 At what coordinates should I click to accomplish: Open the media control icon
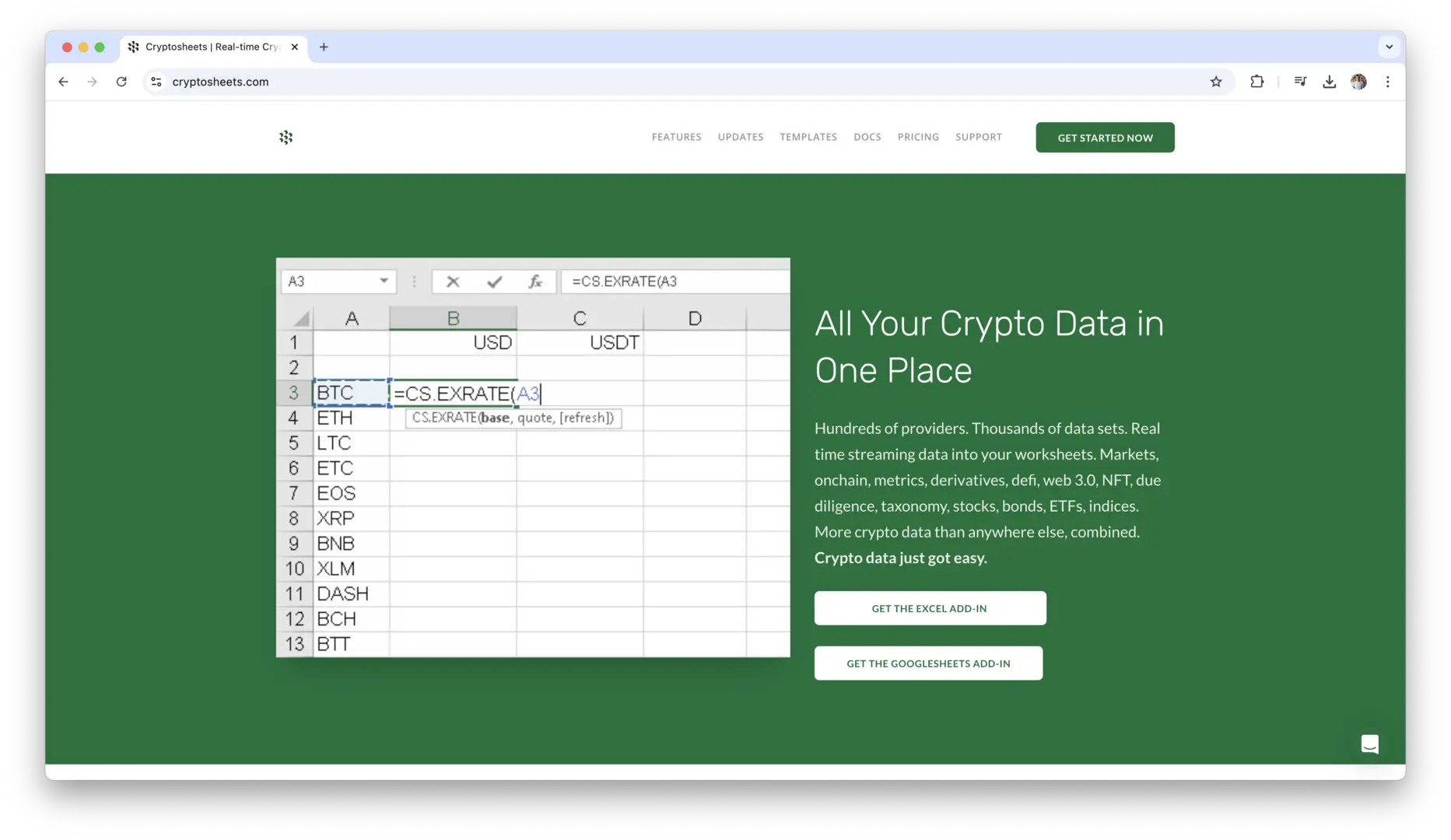point(1300,82)
